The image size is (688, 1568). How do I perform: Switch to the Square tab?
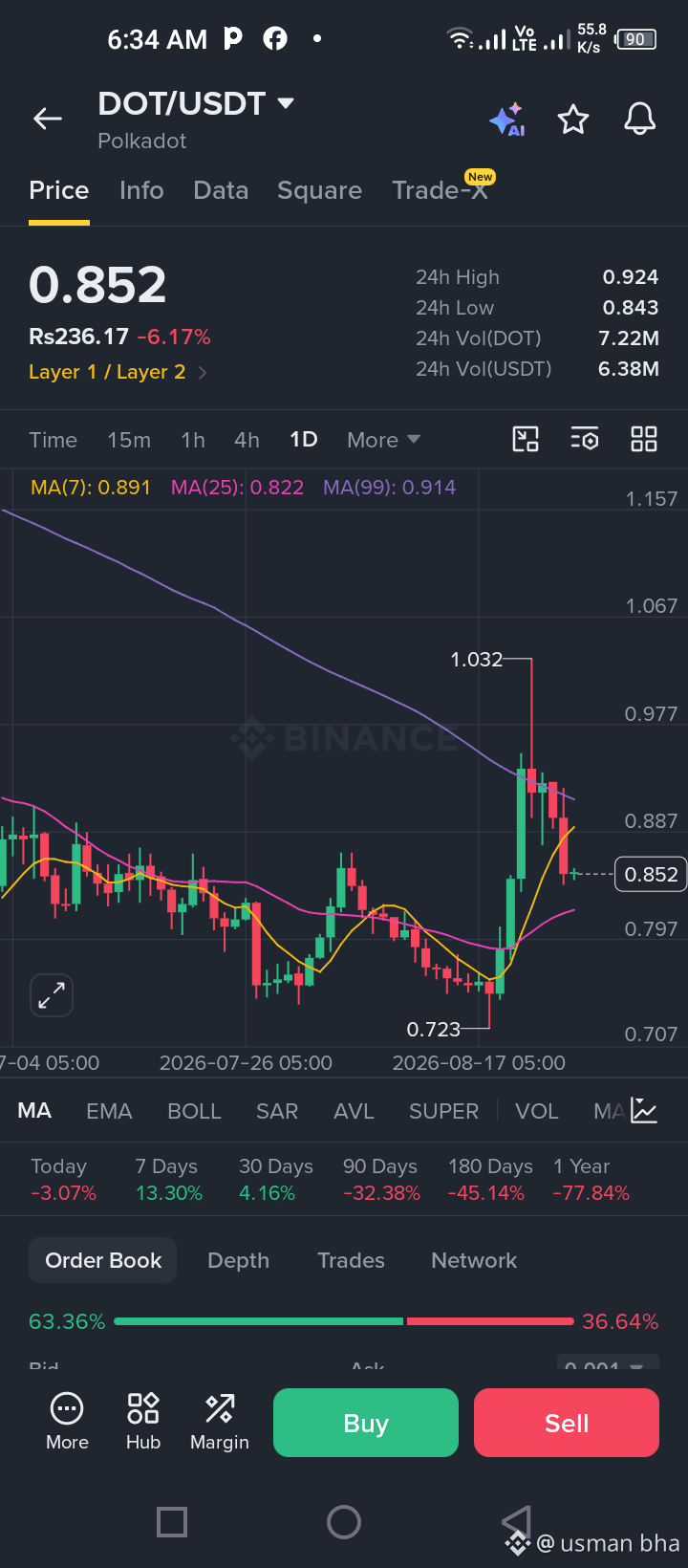(x=319, y=190)
